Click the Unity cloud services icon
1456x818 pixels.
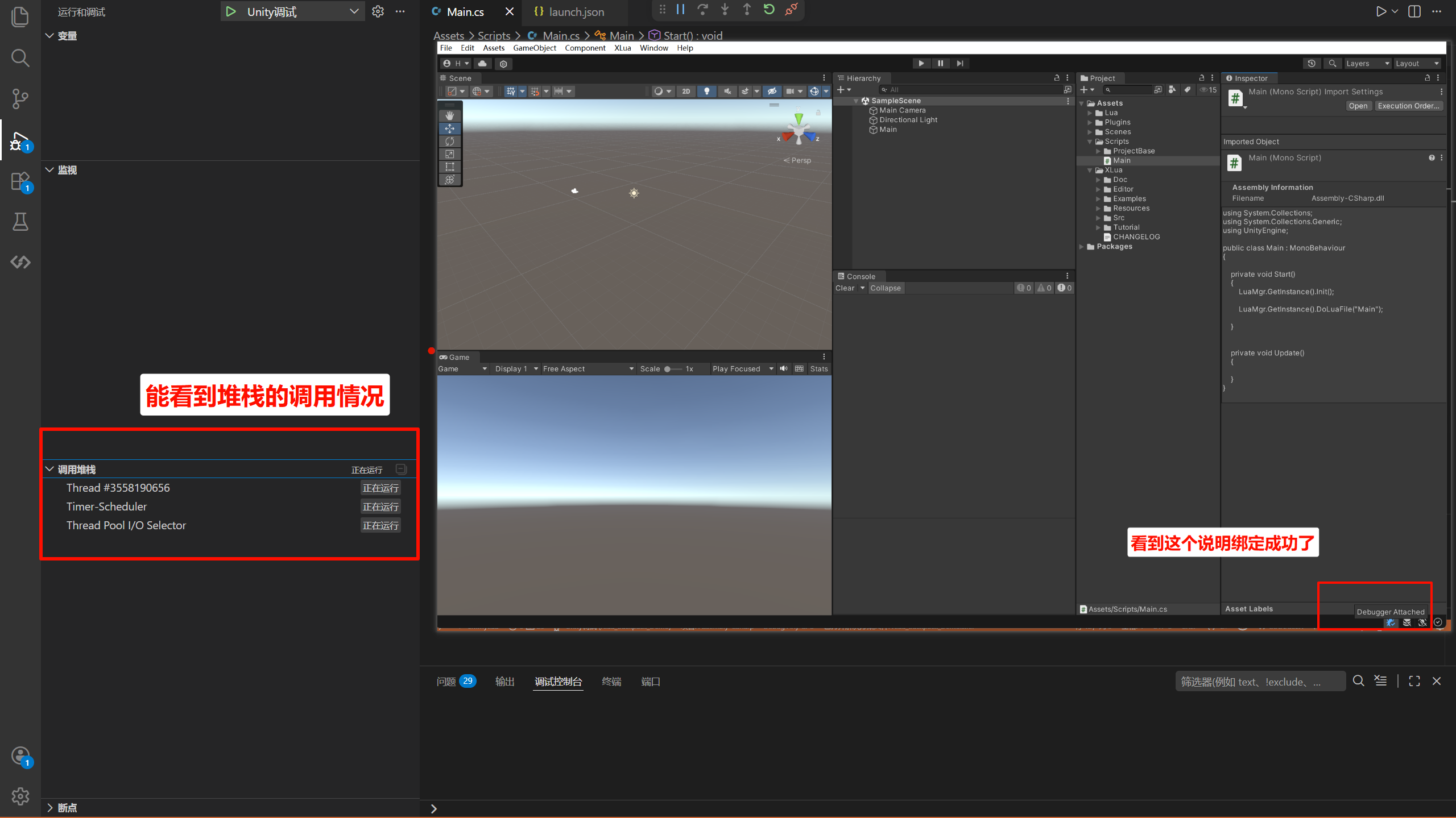point(482,64)
